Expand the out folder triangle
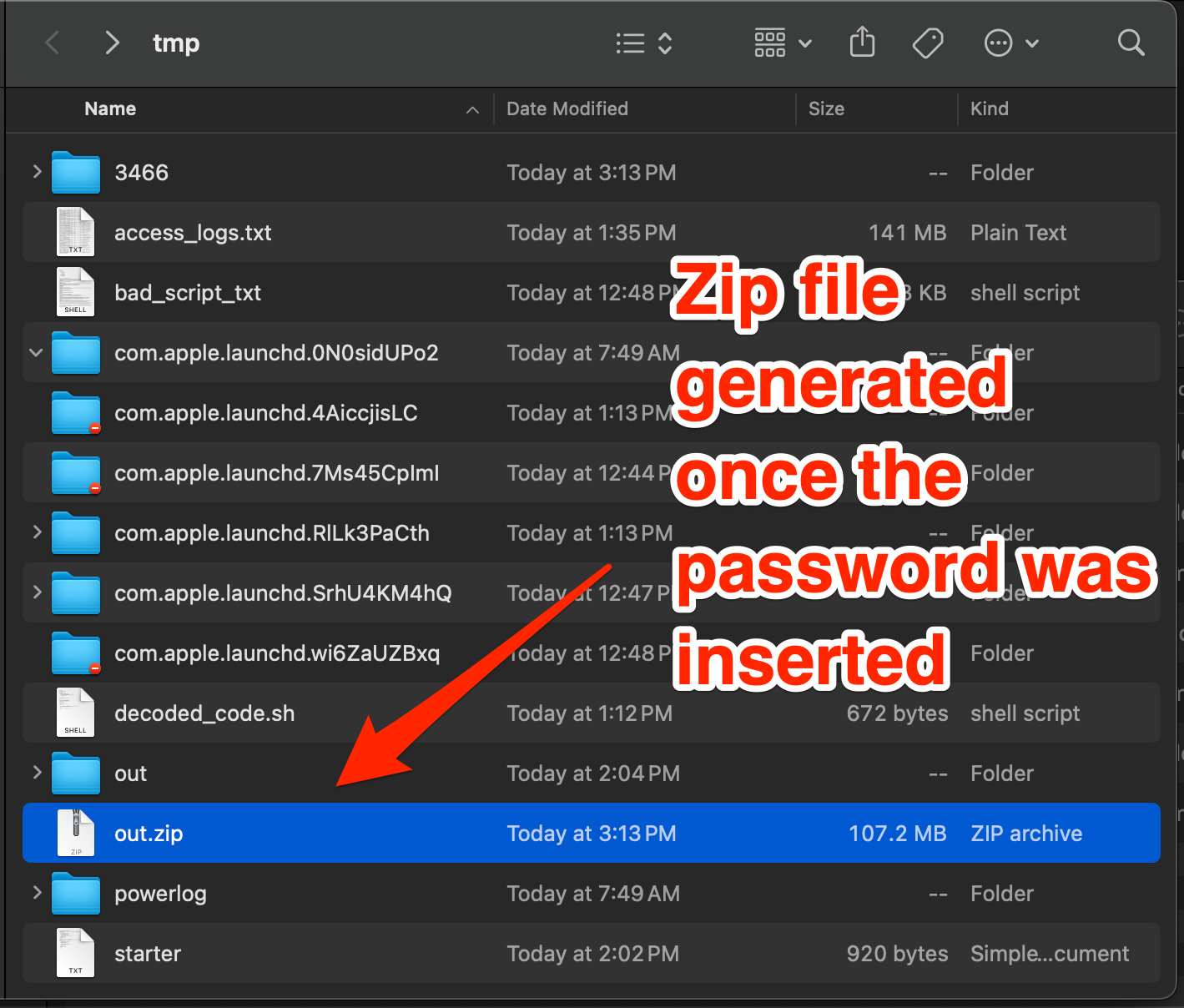This screenshot has height=1008, width=1184. 36,773
